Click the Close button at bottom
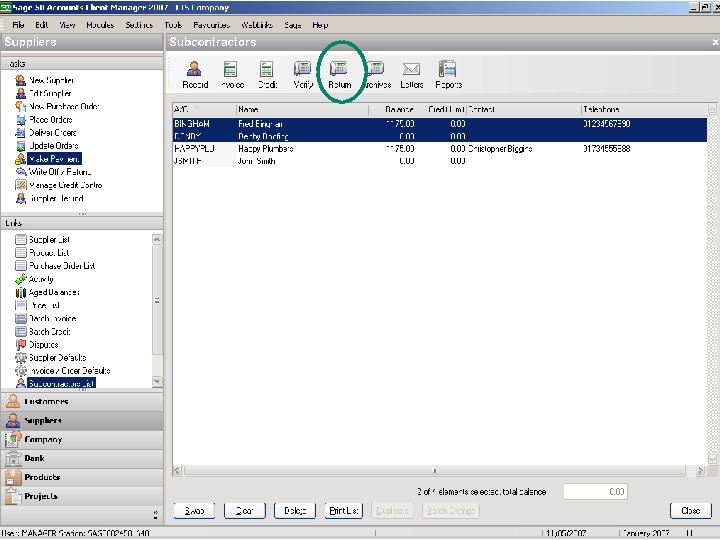 (691, 511)
